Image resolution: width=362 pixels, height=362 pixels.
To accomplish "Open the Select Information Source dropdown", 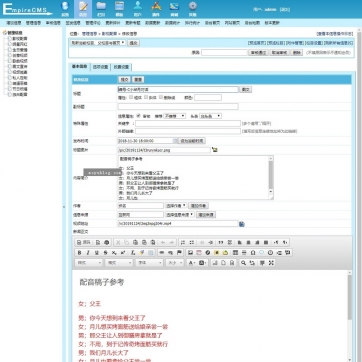I will coord(180,215).
